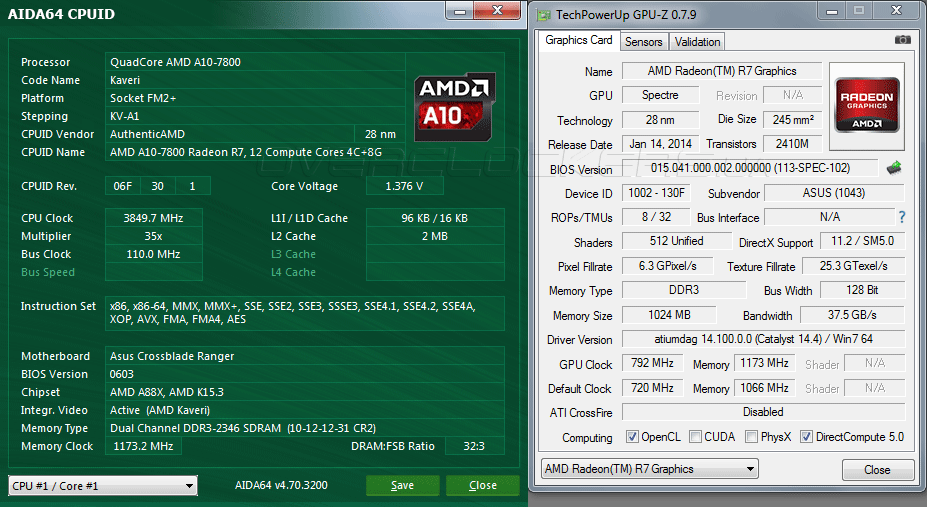Click the GPU Spectre field

[x=660, y=95]
